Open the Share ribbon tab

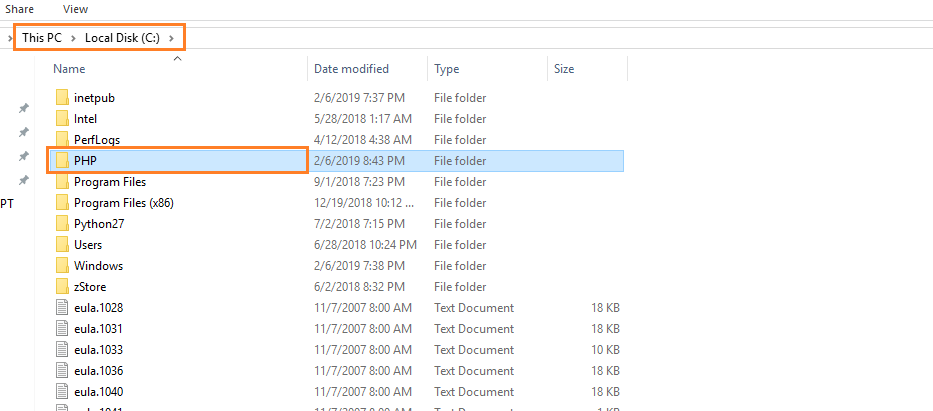[x=20, y=8]
